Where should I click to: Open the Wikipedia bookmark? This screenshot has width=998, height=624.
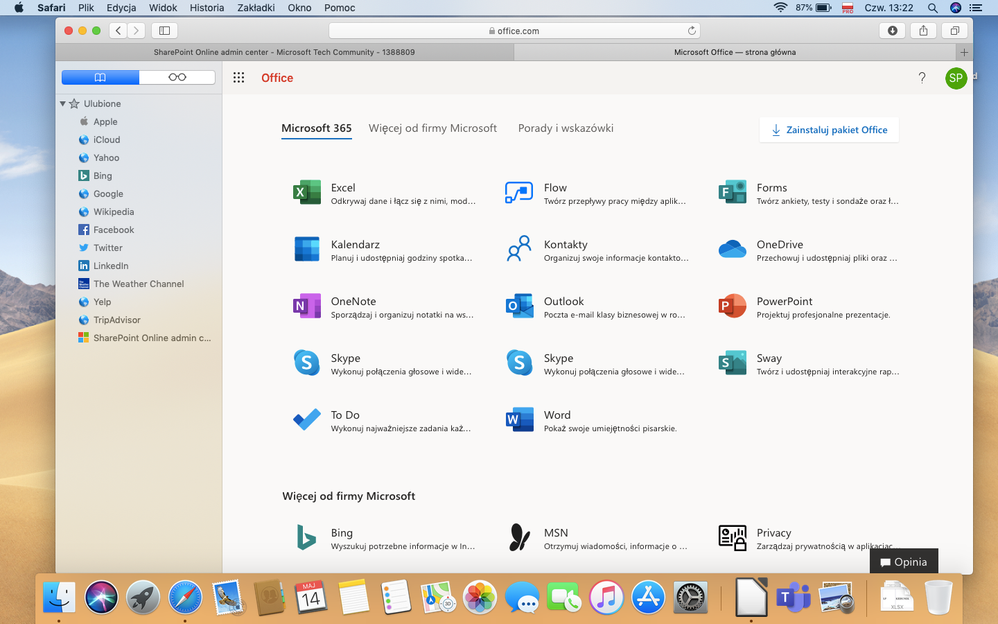click(113, 211)
